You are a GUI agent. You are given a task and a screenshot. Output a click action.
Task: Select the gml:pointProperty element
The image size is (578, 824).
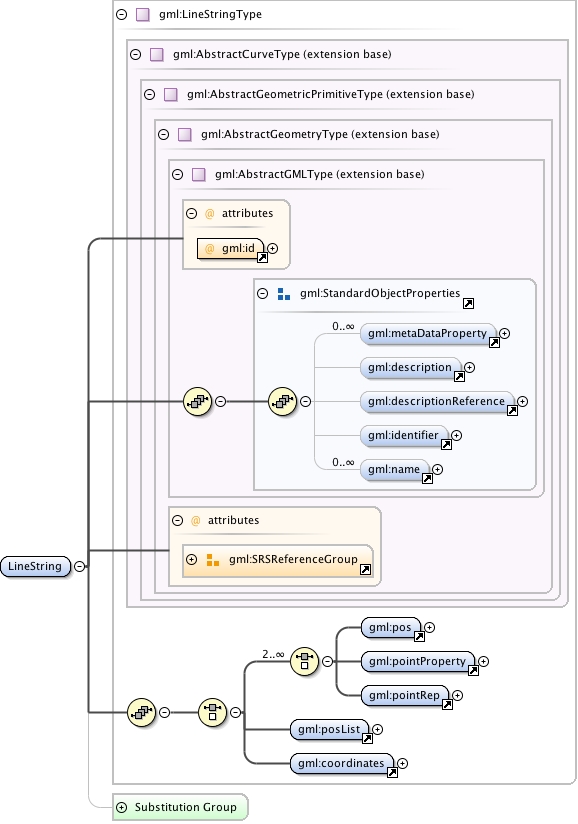tap(418, 662)
